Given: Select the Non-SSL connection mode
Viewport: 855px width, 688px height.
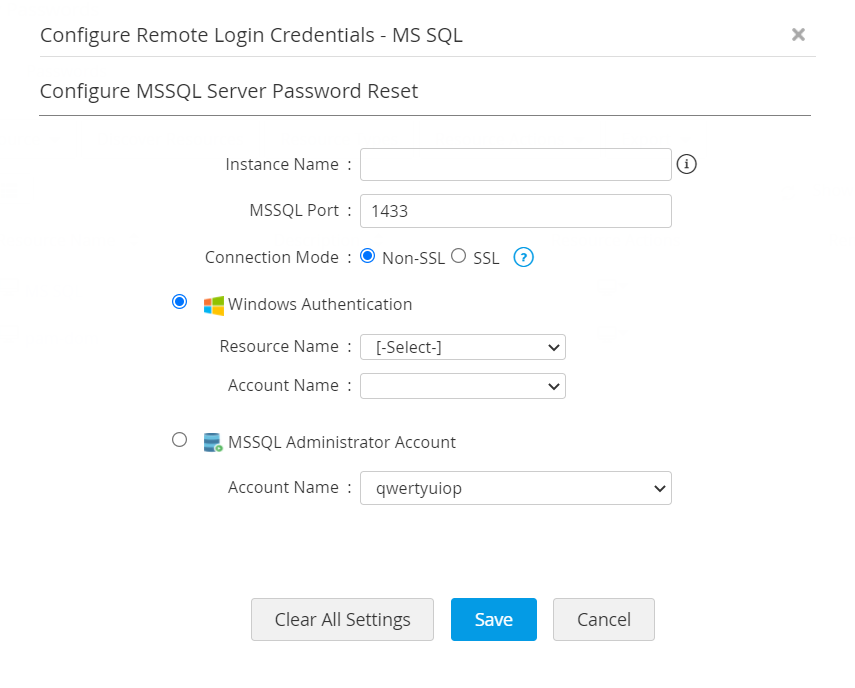Looking at the screenshot, I should pyautogui.click(x=367, y=256).
